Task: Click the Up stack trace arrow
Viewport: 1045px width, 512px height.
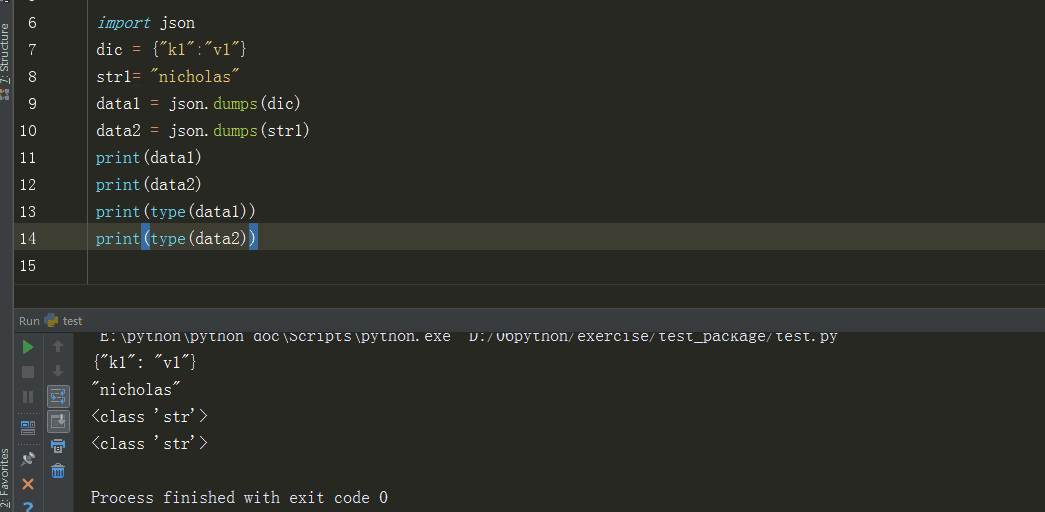Action: (x=58, y=347)
